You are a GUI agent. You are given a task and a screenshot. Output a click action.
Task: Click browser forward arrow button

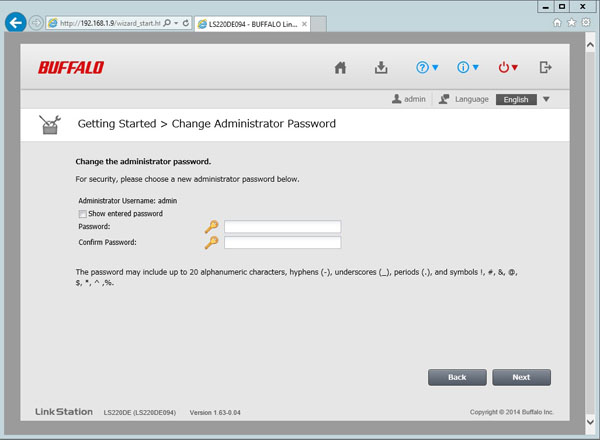pos(36,23)
